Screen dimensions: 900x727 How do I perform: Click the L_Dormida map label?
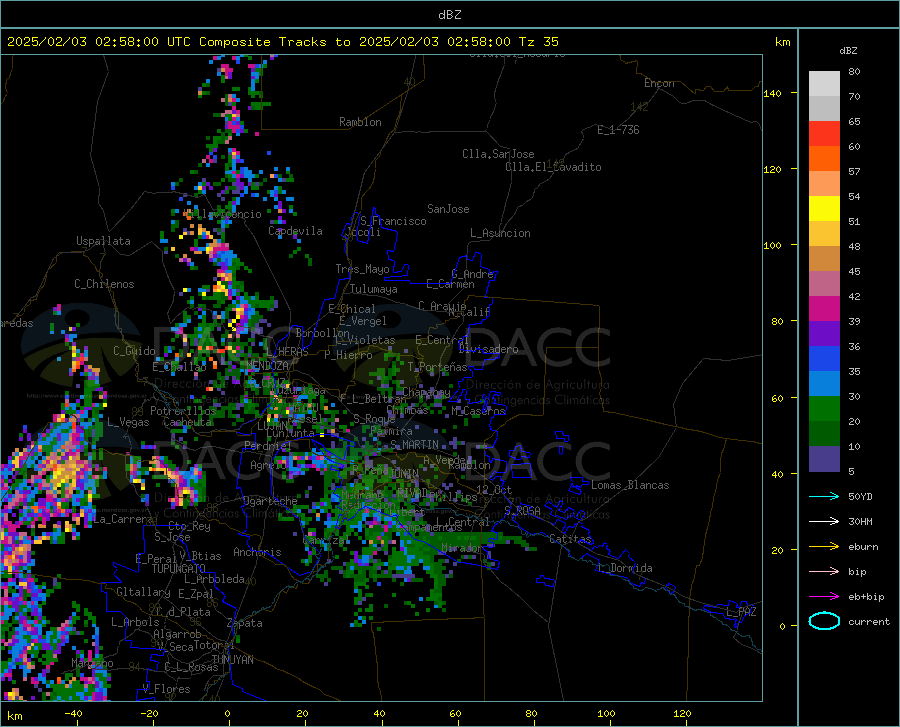click(625, 568)
